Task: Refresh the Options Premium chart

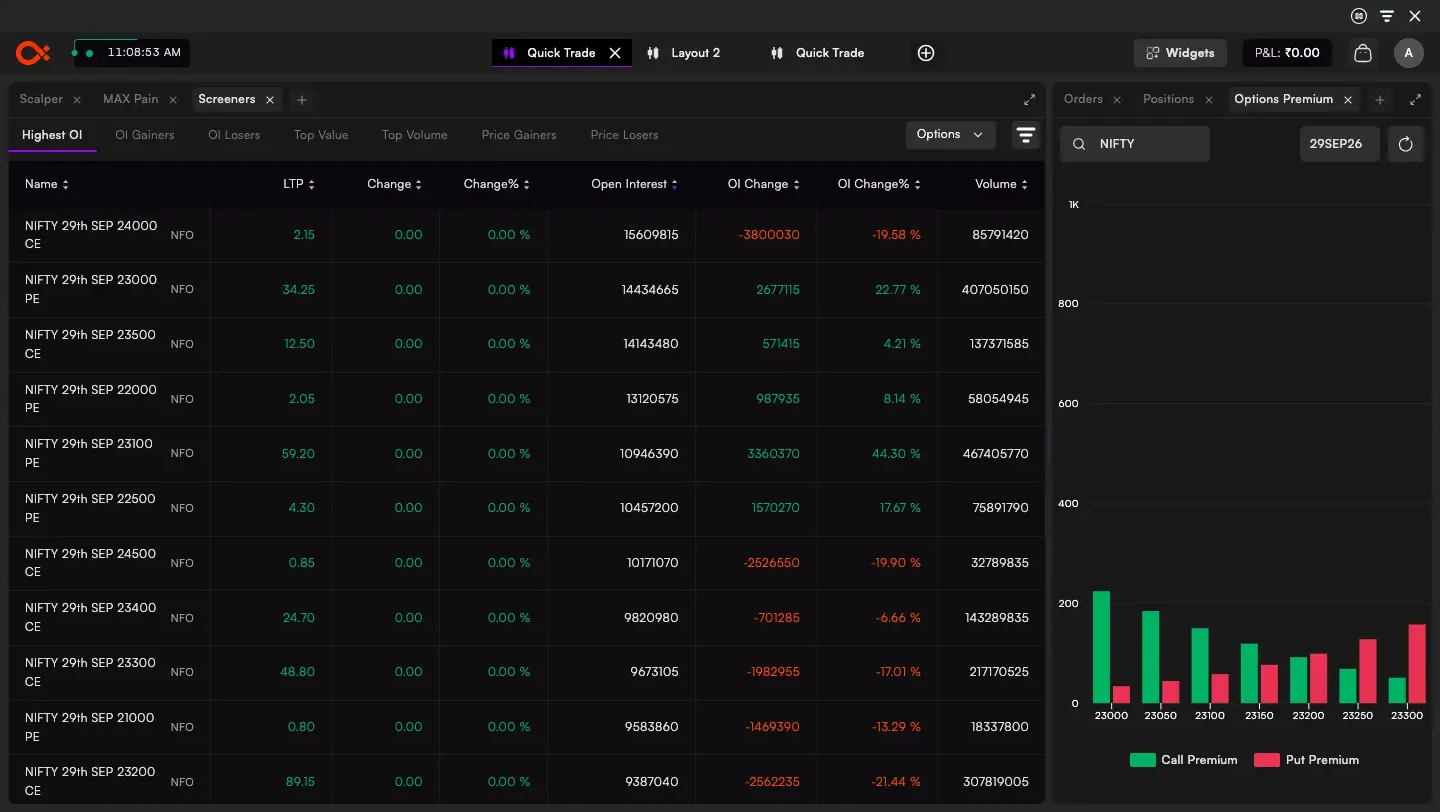Action: tap(1405, 144)
